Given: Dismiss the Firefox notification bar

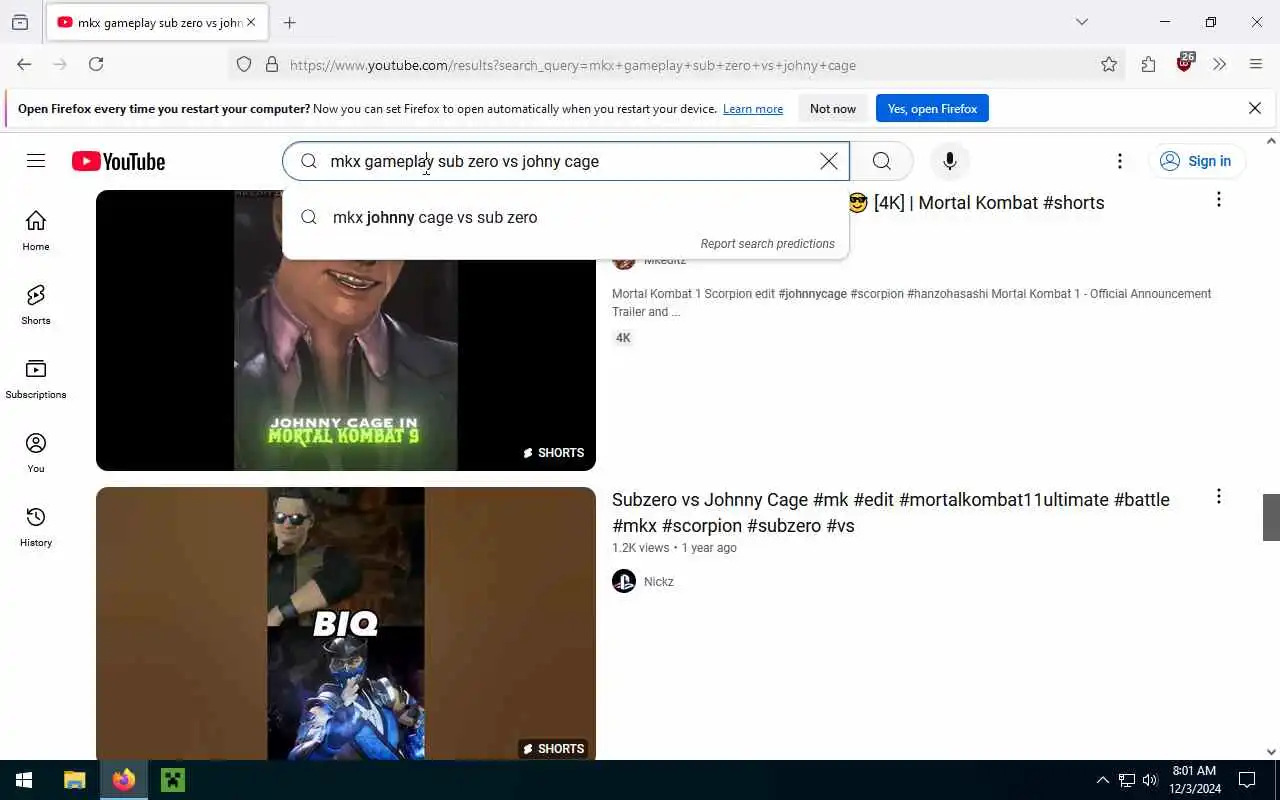Looking at the screenshot, I should [x=1255, y=108].
